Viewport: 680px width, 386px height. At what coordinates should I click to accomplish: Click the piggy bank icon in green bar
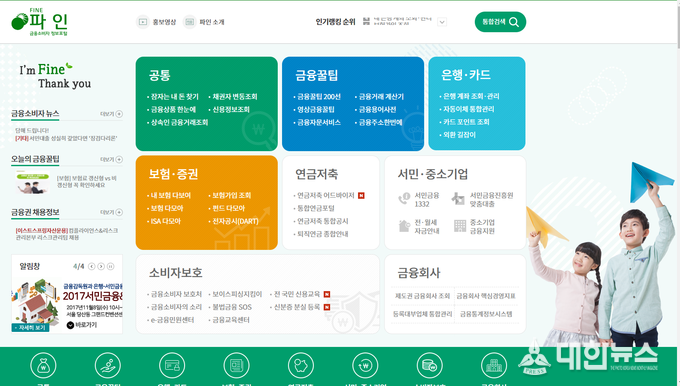pos(301,366)
